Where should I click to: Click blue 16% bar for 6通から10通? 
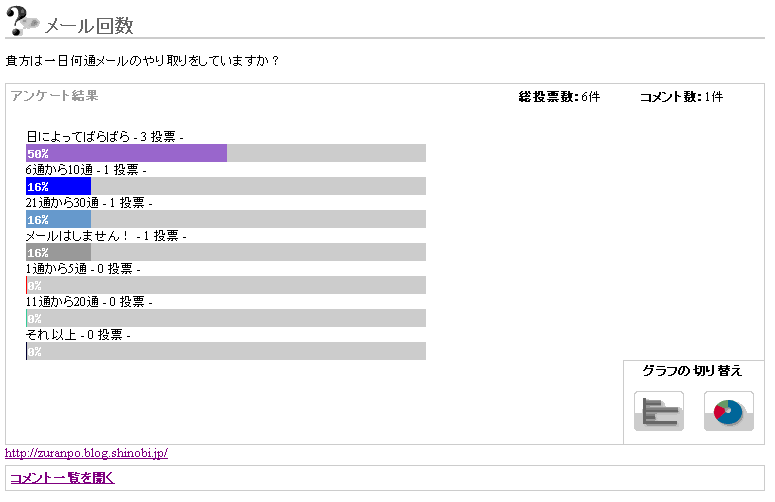[59, 186]
